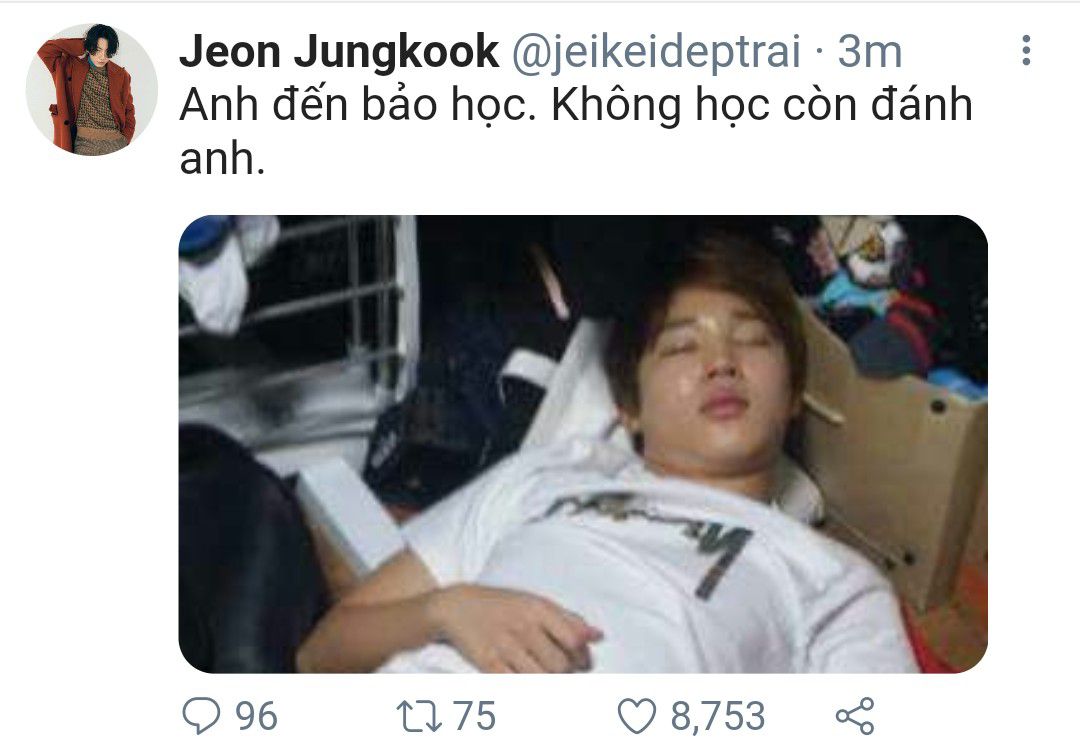Tap the share icon under the tweet
This screenshot has height=748, width=1080.
click(855, 716)
